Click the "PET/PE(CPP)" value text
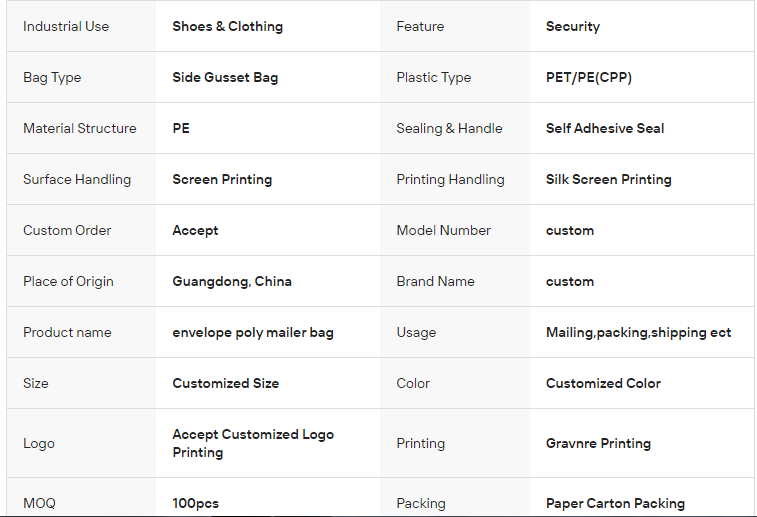 pyautogui.click(x=588, y=77)
